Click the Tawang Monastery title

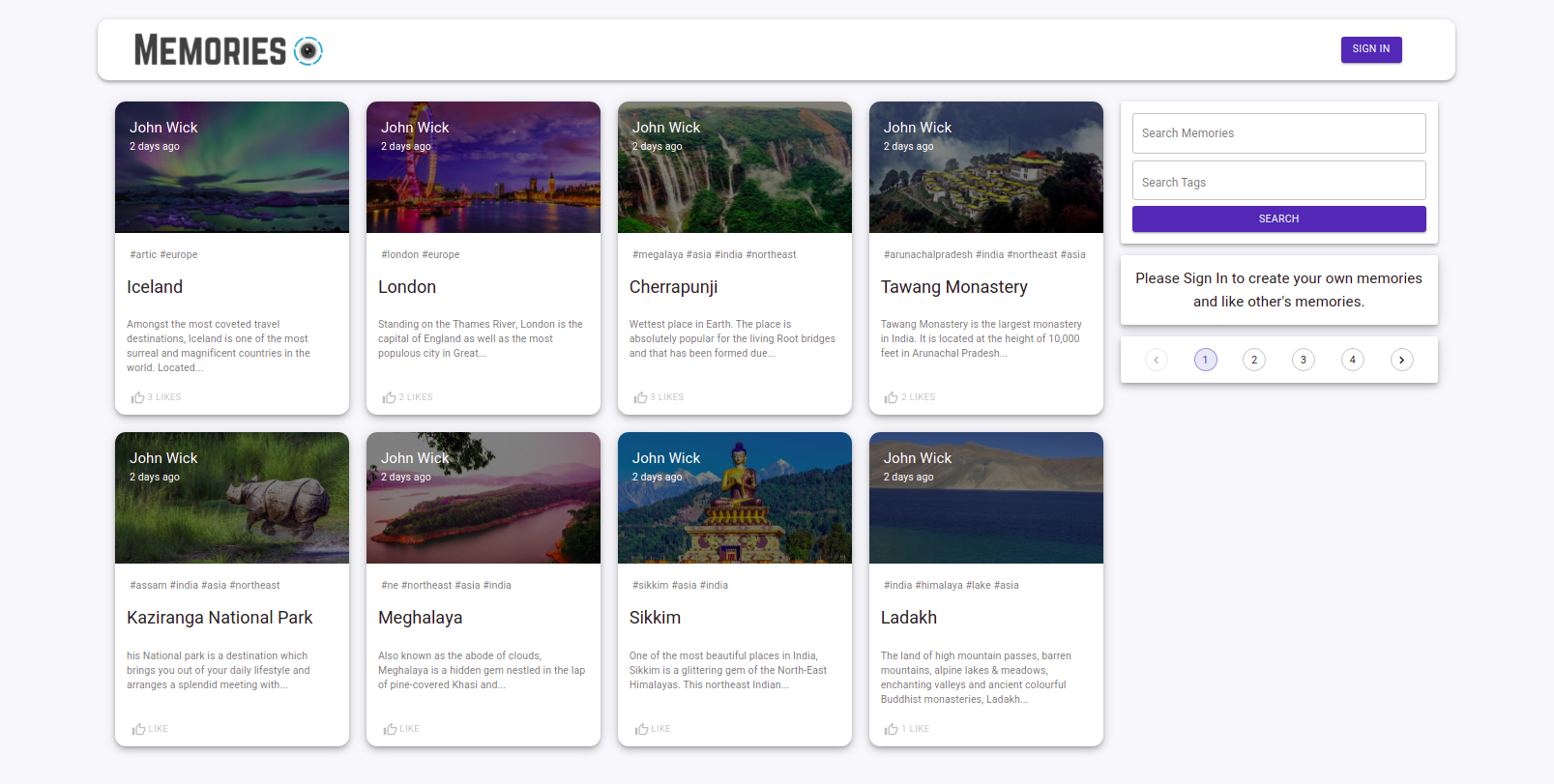point(954,287)
